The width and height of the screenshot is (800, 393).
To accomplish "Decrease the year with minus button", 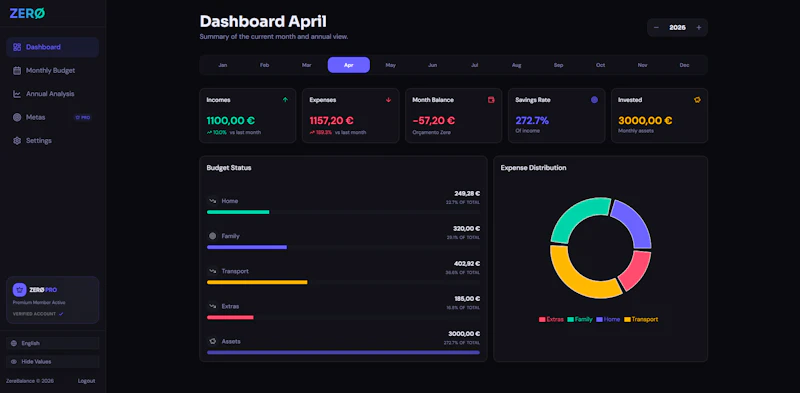I will 657,28.
